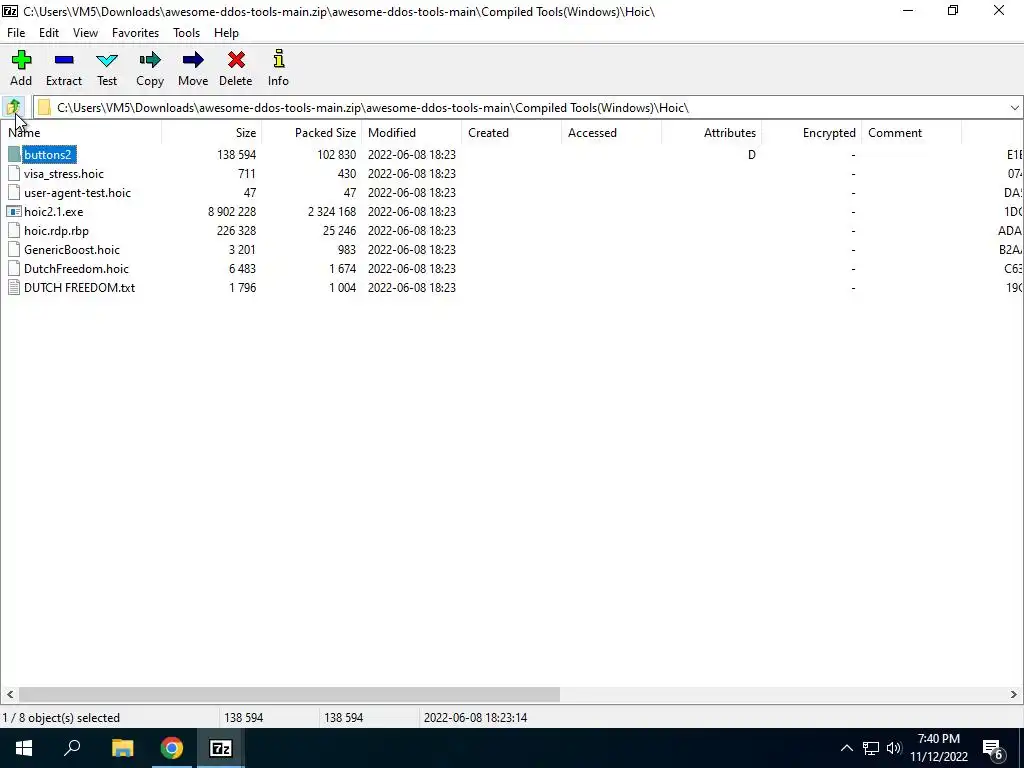Select the hoic2.1.exe file icon

[x=14, y=212]
